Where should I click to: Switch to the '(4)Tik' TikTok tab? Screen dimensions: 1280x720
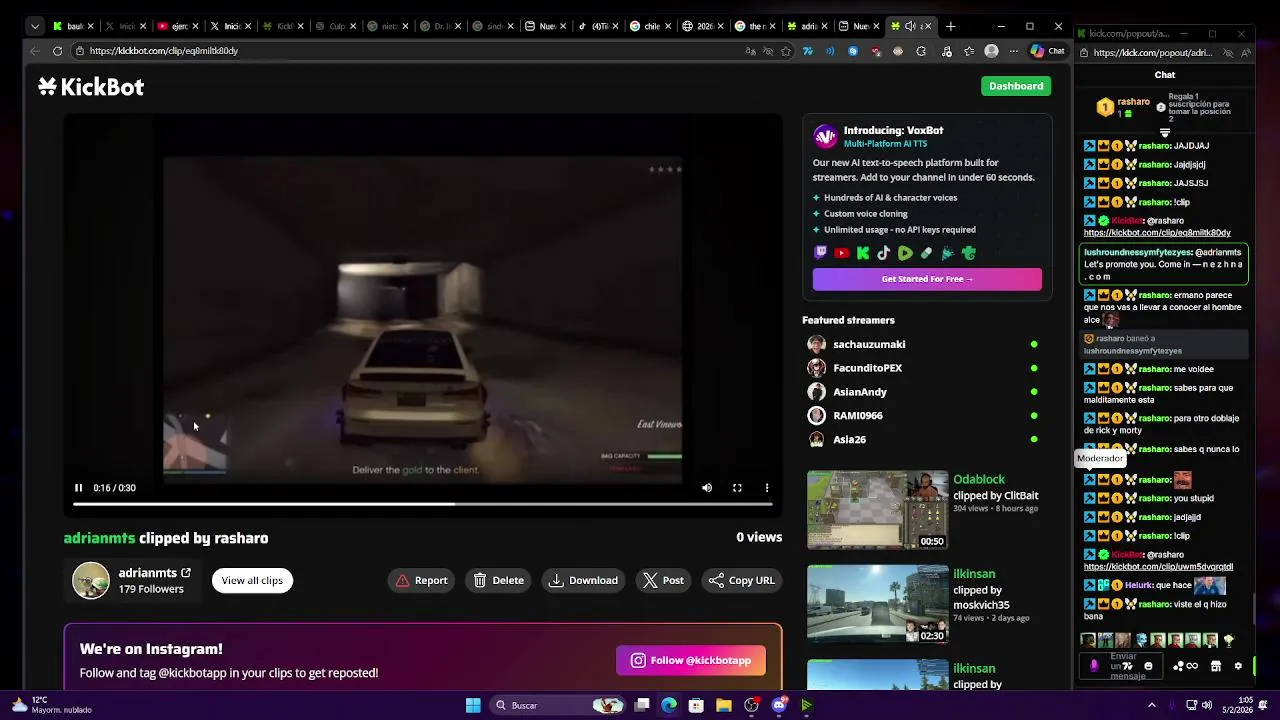[597, 26]
